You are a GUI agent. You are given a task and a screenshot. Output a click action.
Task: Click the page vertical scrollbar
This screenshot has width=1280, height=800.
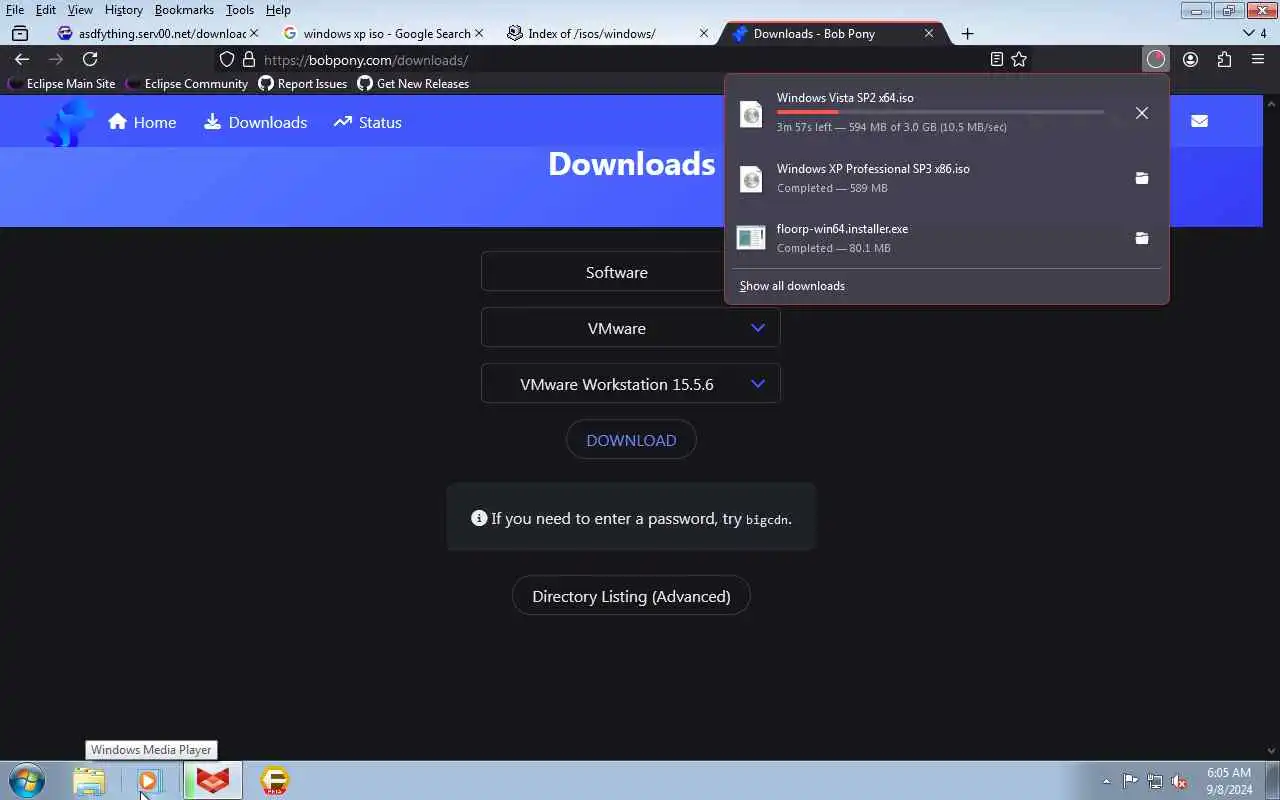click(x=1272, y=427)
